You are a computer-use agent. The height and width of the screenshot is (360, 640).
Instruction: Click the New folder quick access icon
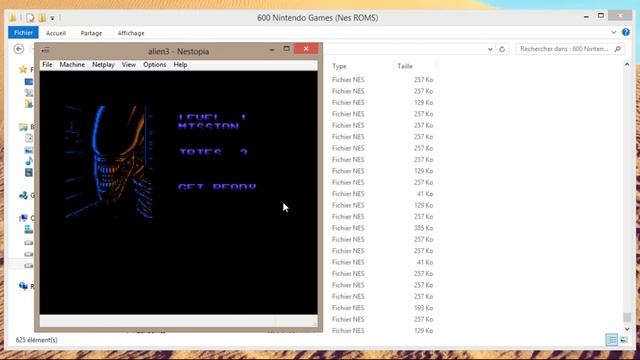click(x=42, y=18)
